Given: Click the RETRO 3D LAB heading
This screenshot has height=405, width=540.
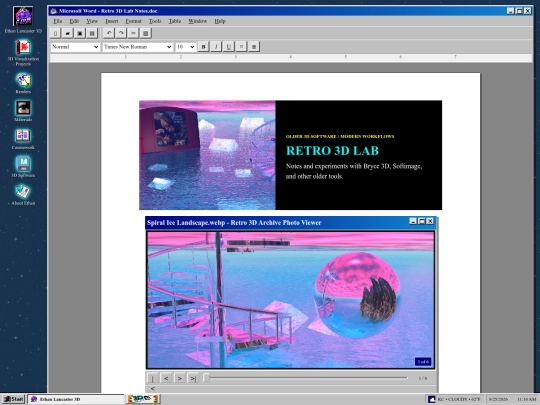Looking at the screenshot, I should click(332, 150).
